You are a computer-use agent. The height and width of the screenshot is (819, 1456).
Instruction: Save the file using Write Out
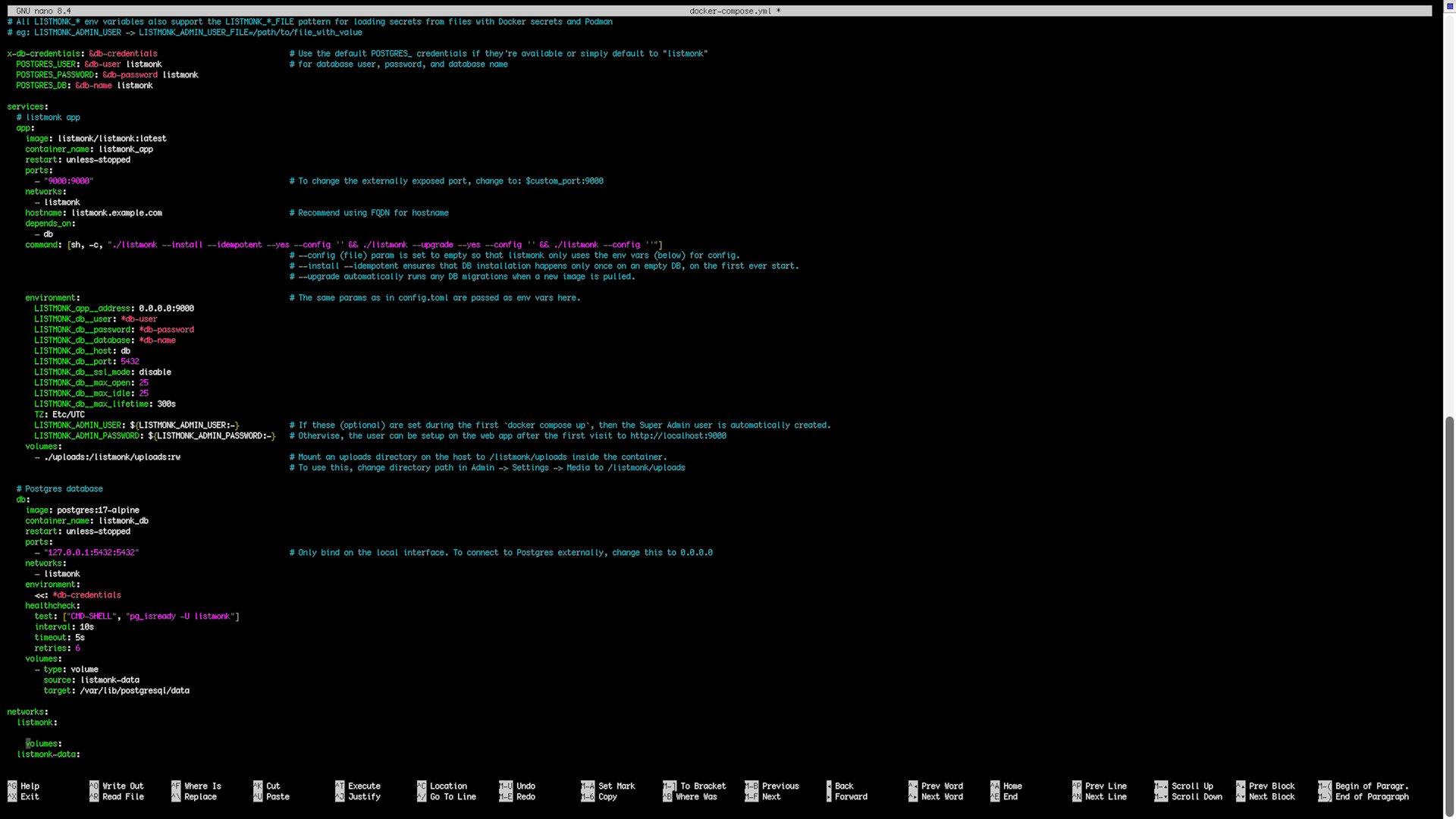click(121, 786)
